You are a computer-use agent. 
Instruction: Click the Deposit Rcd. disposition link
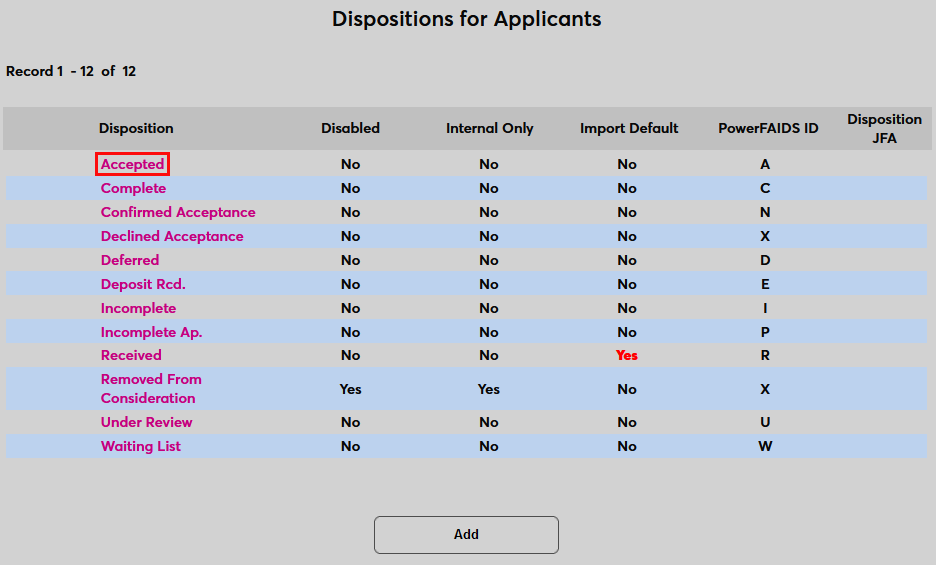[x=143, y=284]
